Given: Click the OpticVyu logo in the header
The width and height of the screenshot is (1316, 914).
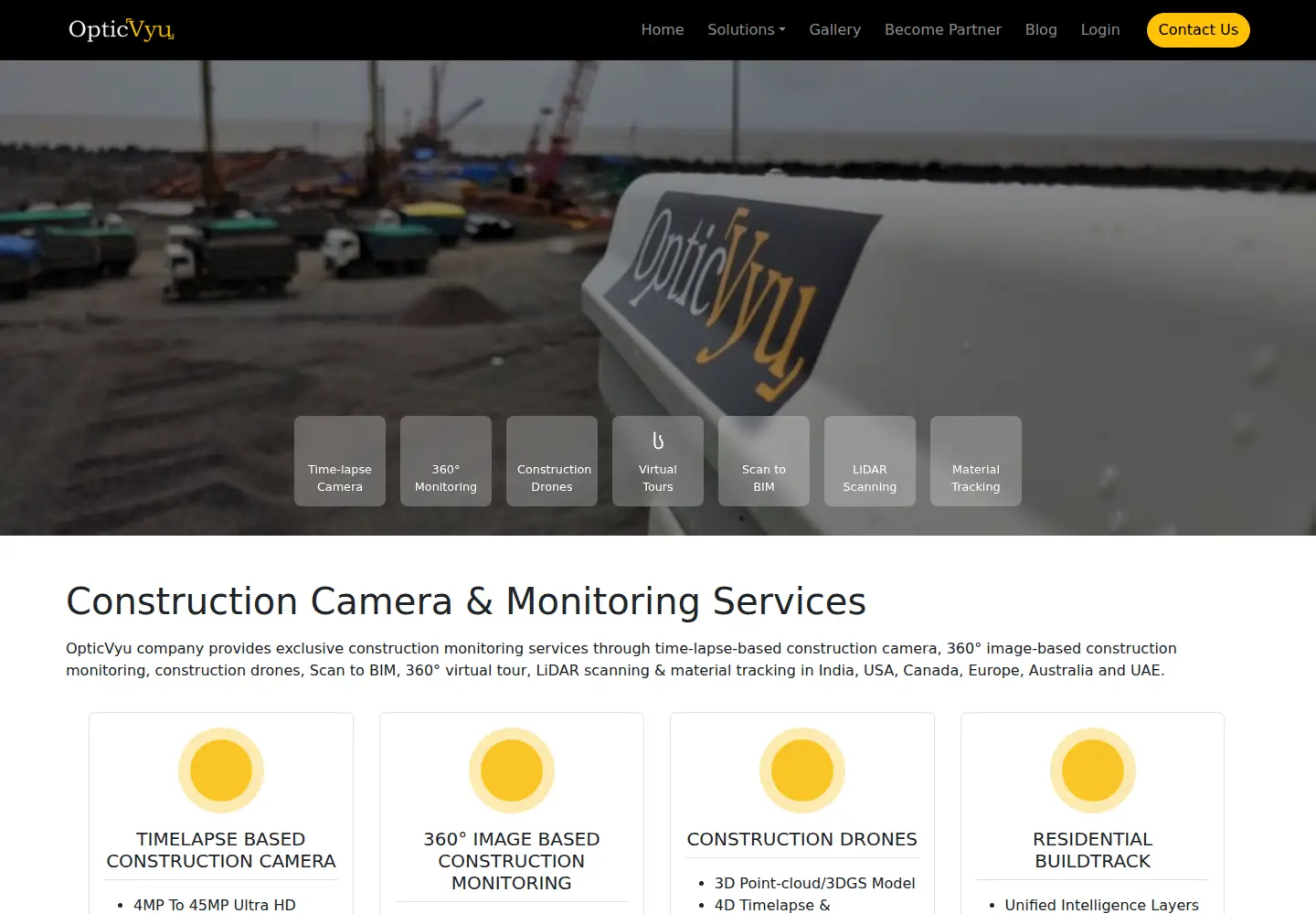Looking at the screenshot, I should 122,29.
